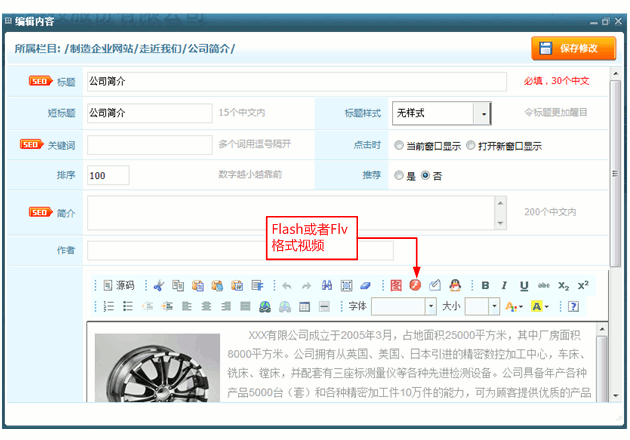Click the 关键词 keyword input field
Screen dimensions: 630x440
pos(149,145)
